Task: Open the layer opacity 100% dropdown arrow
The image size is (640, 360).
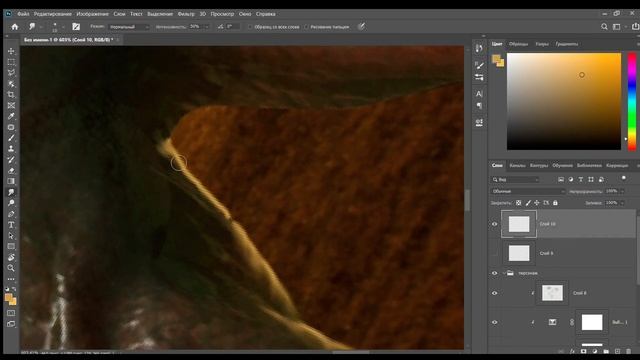Action: (x=622, y=191)
